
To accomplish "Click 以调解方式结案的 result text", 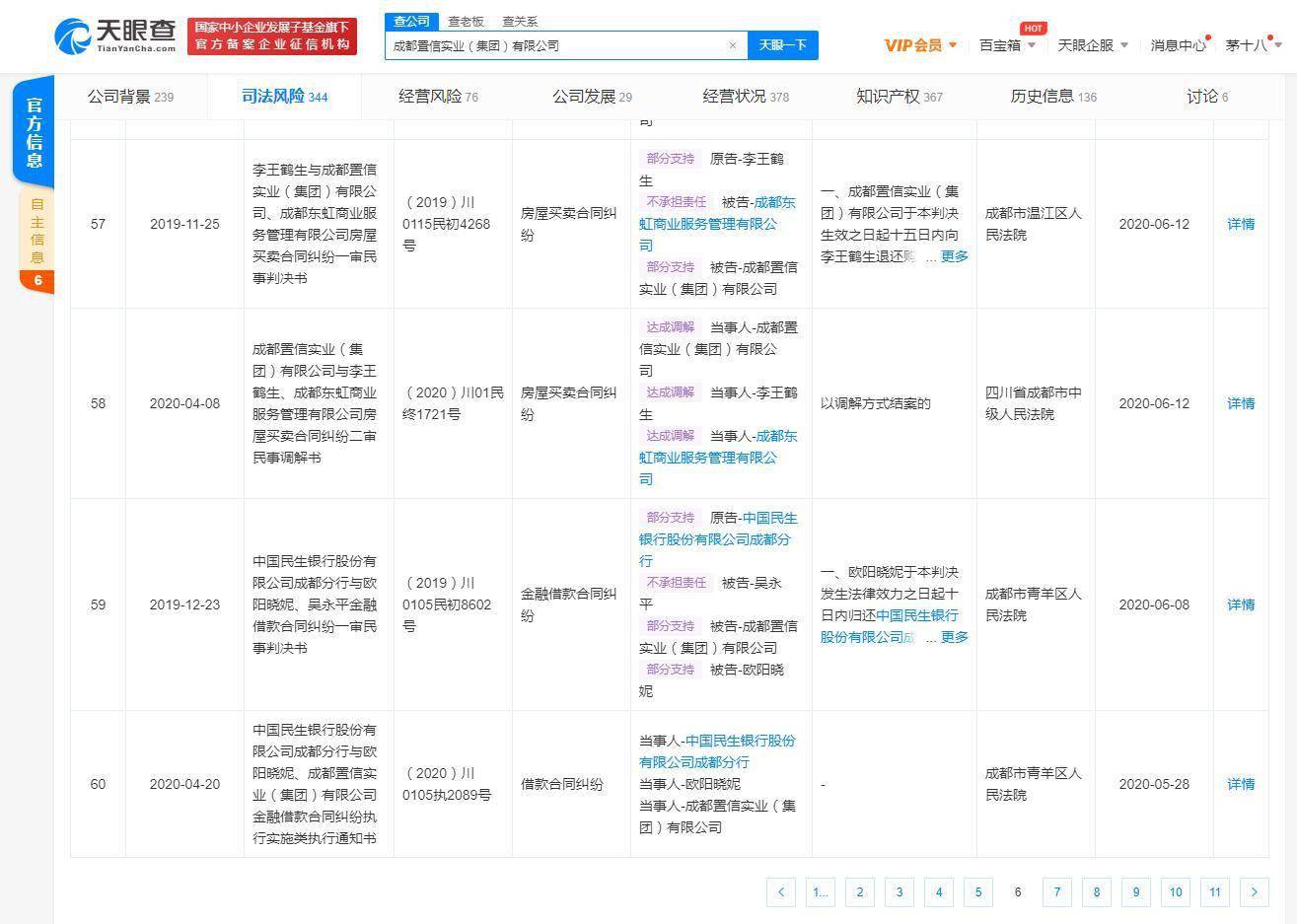I will coord(876,403).
